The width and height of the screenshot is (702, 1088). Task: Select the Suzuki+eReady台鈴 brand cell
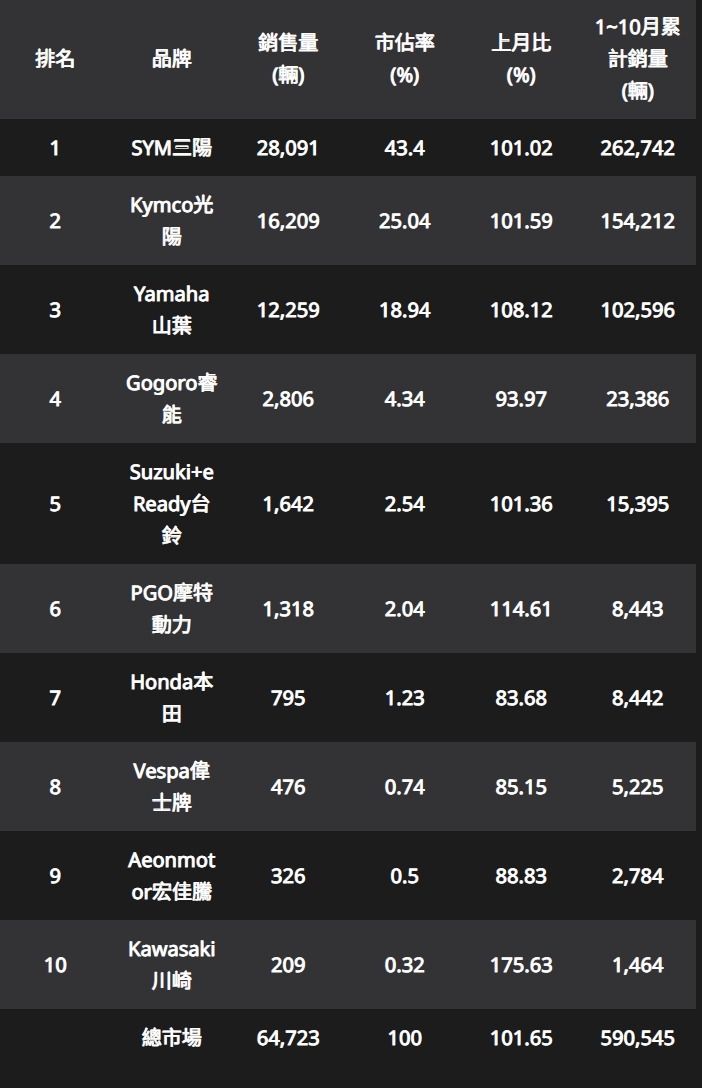[171, 504]
